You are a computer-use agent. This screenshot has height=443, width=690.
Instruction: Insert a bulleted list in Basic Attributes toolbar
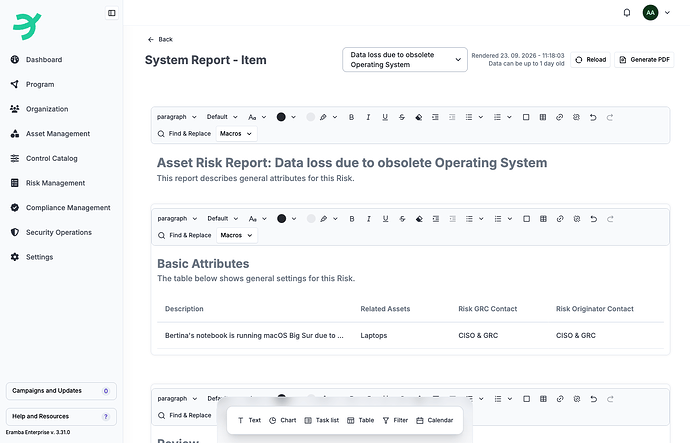click(470, 219)
